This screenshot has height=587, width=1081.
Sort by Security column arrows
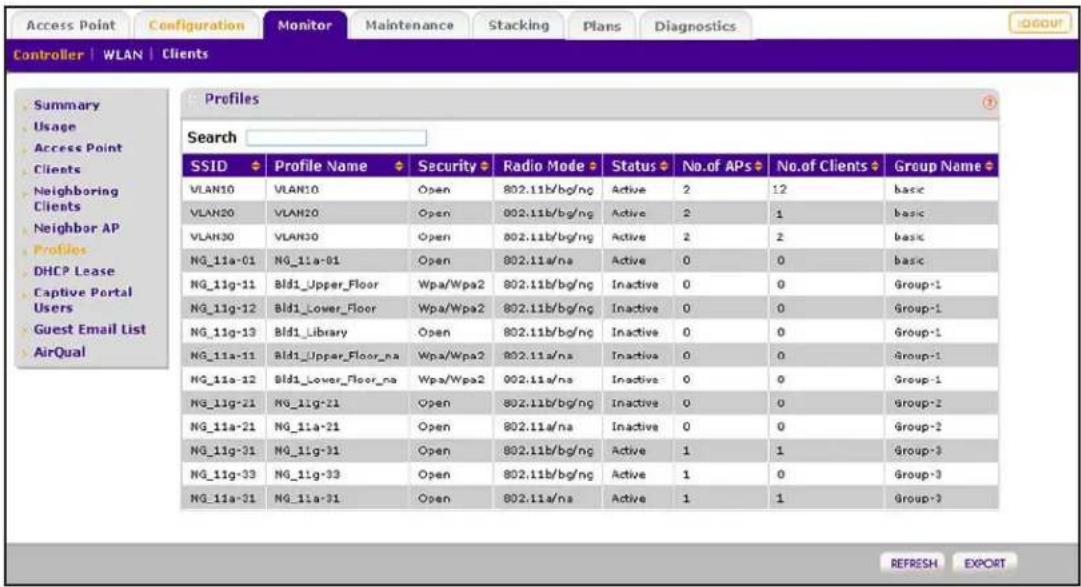[484, 166]
